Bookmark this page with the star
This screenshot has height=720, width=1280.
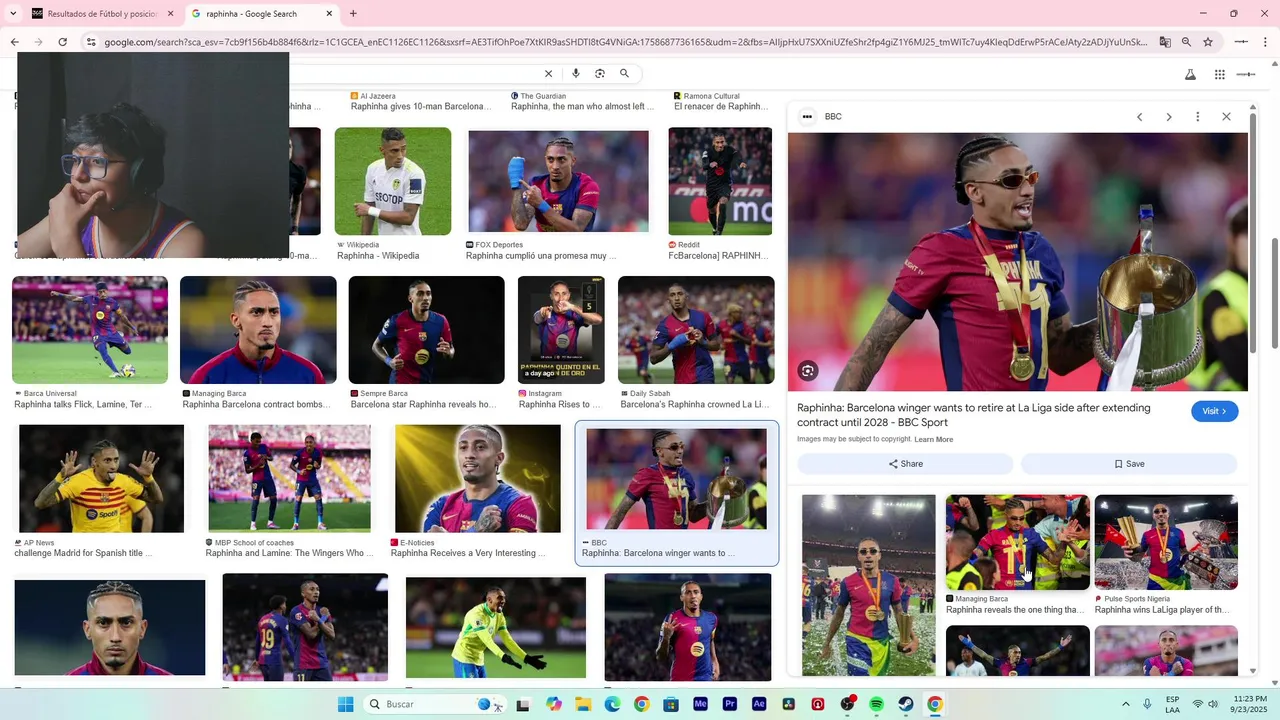1208,42
